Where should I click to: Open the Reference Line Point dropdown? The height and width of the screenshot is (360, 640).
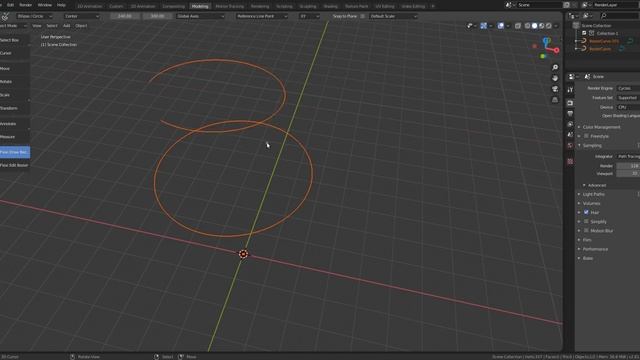click(x=262, y=16)
